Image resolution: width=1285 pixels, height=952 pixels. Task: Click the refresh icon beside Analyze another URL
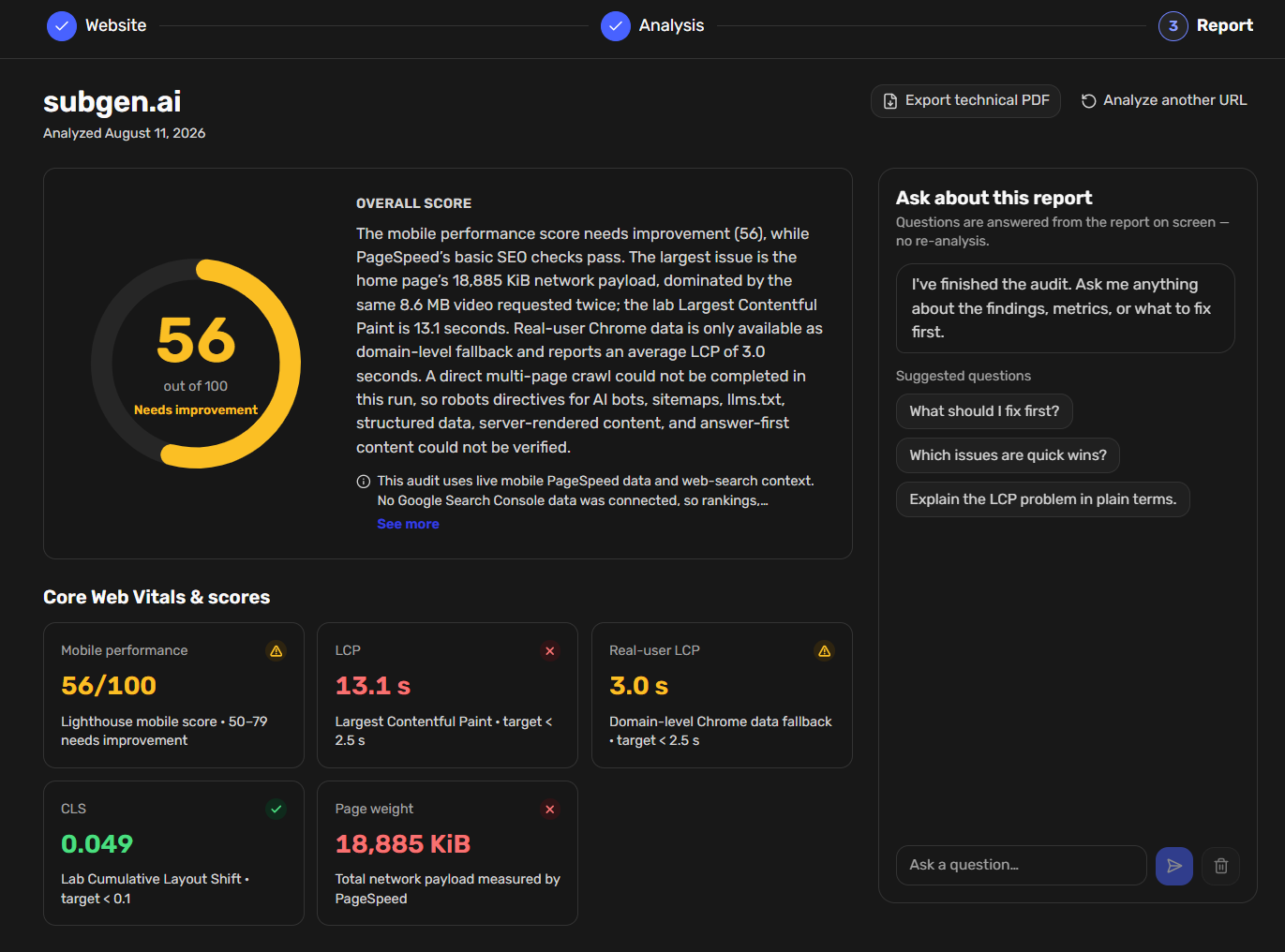[1089, 101]
